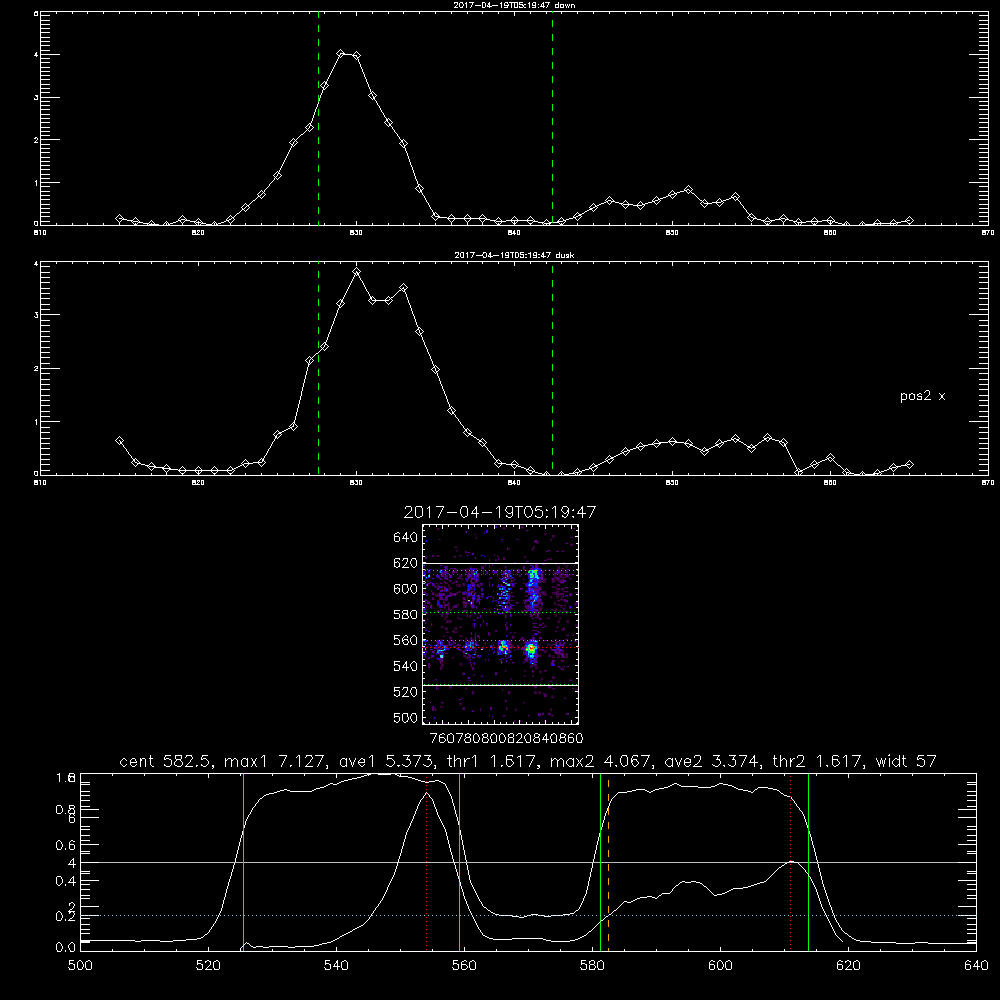
Task: Click the green vertical line near 614 in bottom plot
Action: pyautogui.click(x=808, y=862)
